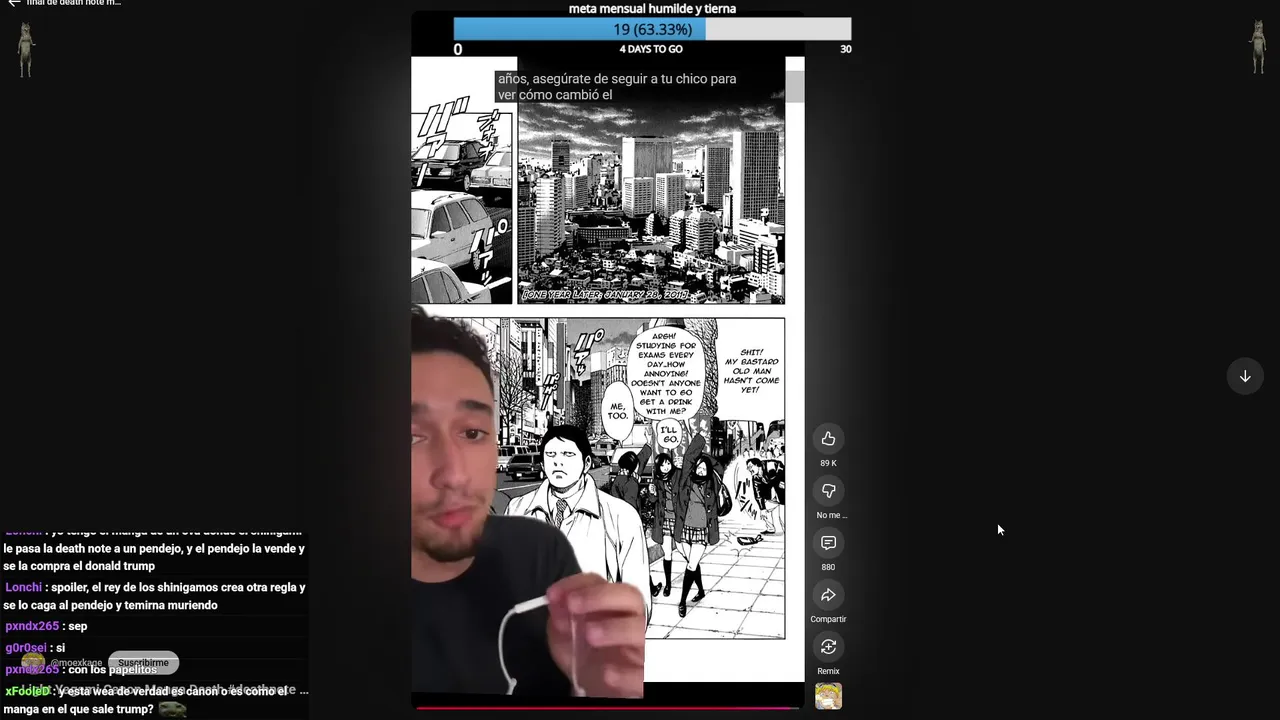Viewport: 1280px width, 720px height.
Task: Click xFooleD username in chat
Action: pyautogui.click(x=27, y=691)
